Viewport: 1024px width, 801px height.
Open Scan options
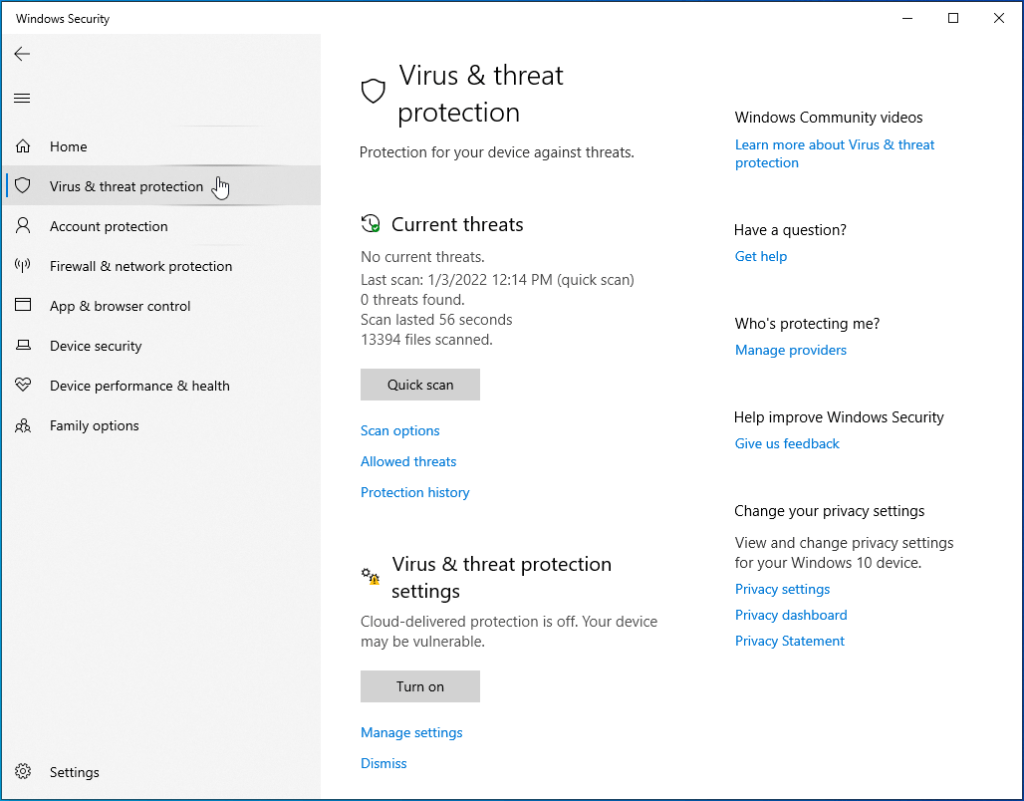(399, 430)
